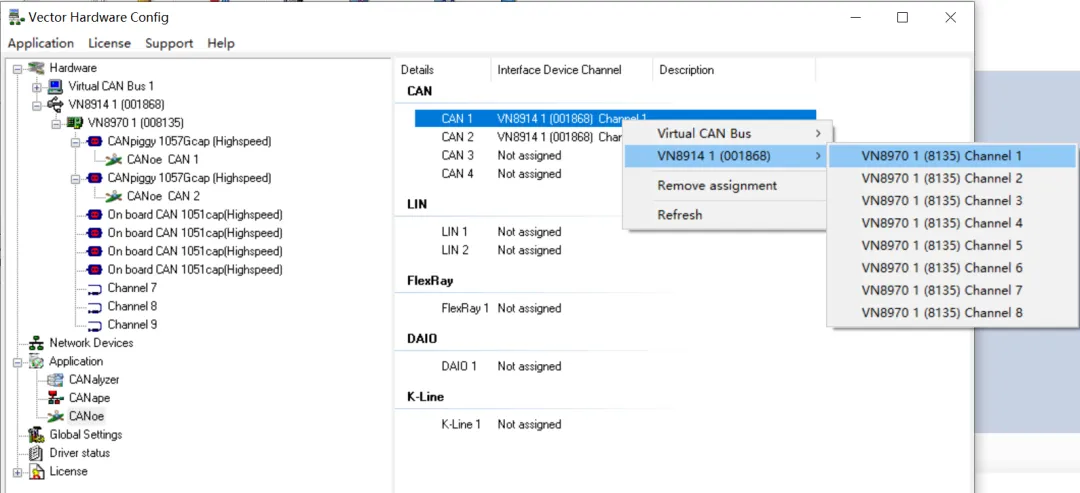Open the Support menu
Image resolution: width=1080 pixels, height=493 pixels.
pos(169,43)
